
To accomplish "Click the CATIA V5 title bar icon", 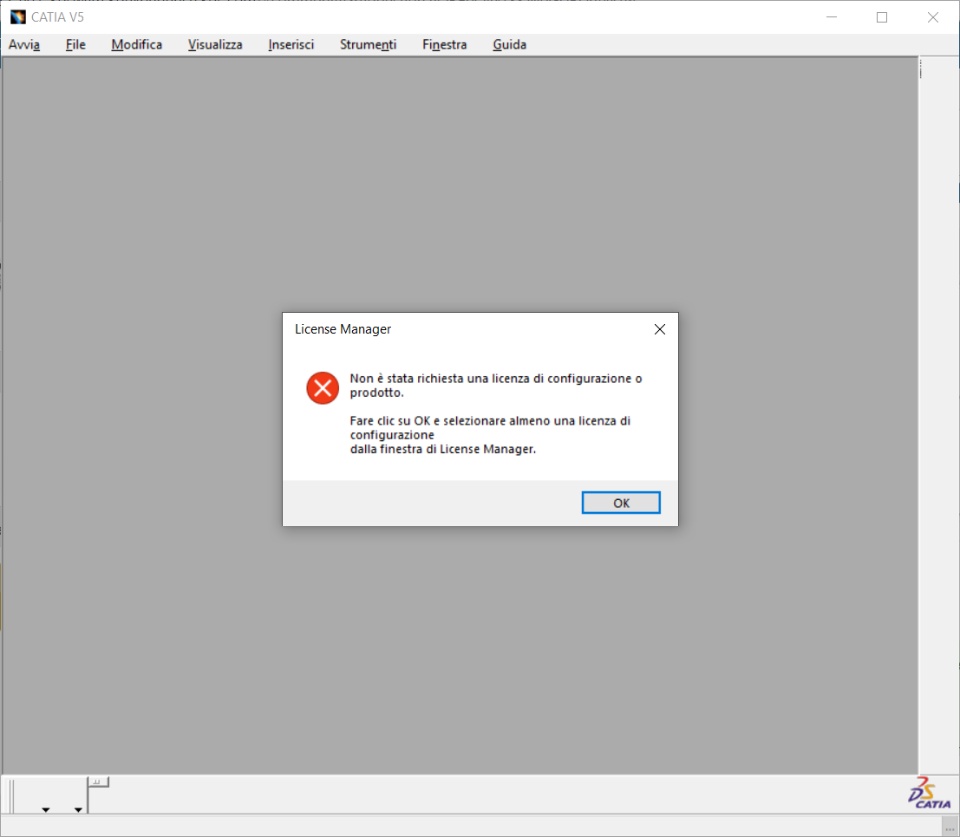I will click(18, 17).
